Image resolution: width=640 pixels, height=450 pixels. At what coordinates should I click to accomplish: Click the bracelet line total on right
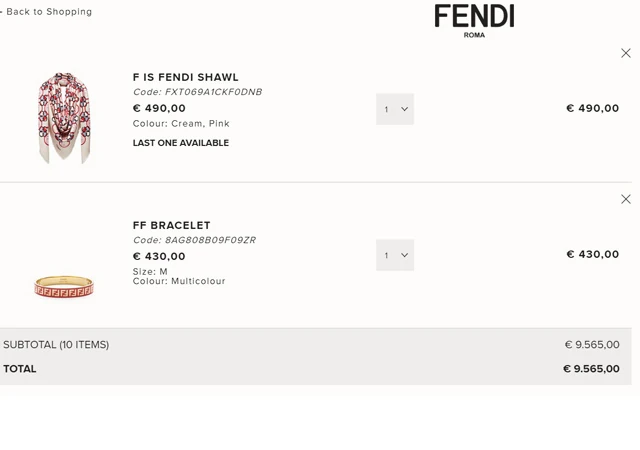[x=593, y=254]
